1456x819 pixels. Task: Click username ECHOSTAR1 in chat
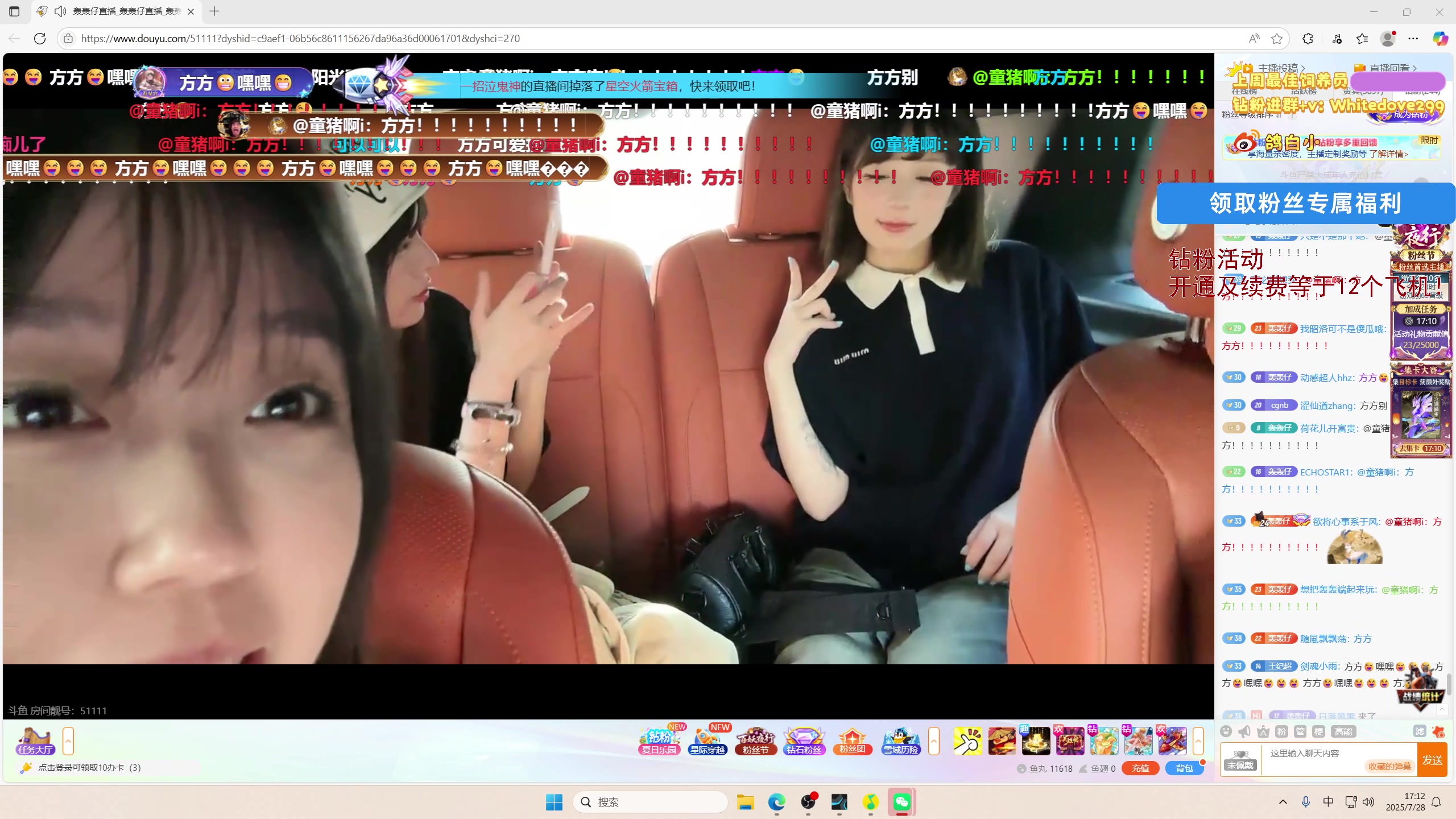[x=1326, y=472]
